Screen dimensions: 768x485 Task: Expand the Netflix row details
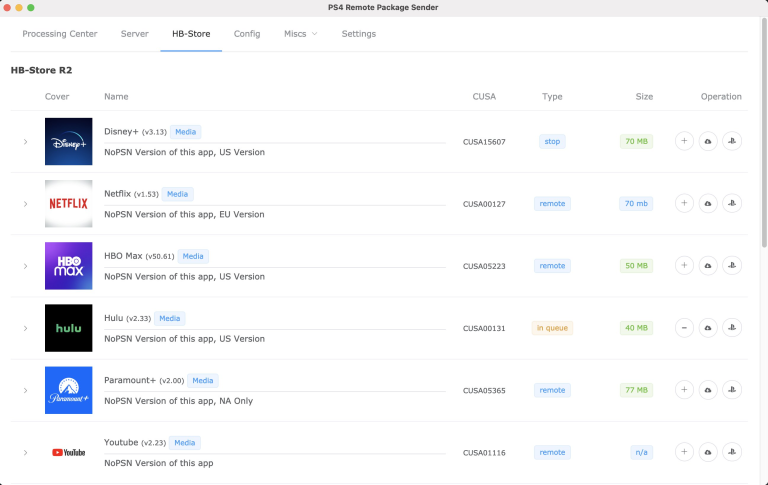click(x=25, y=204)
